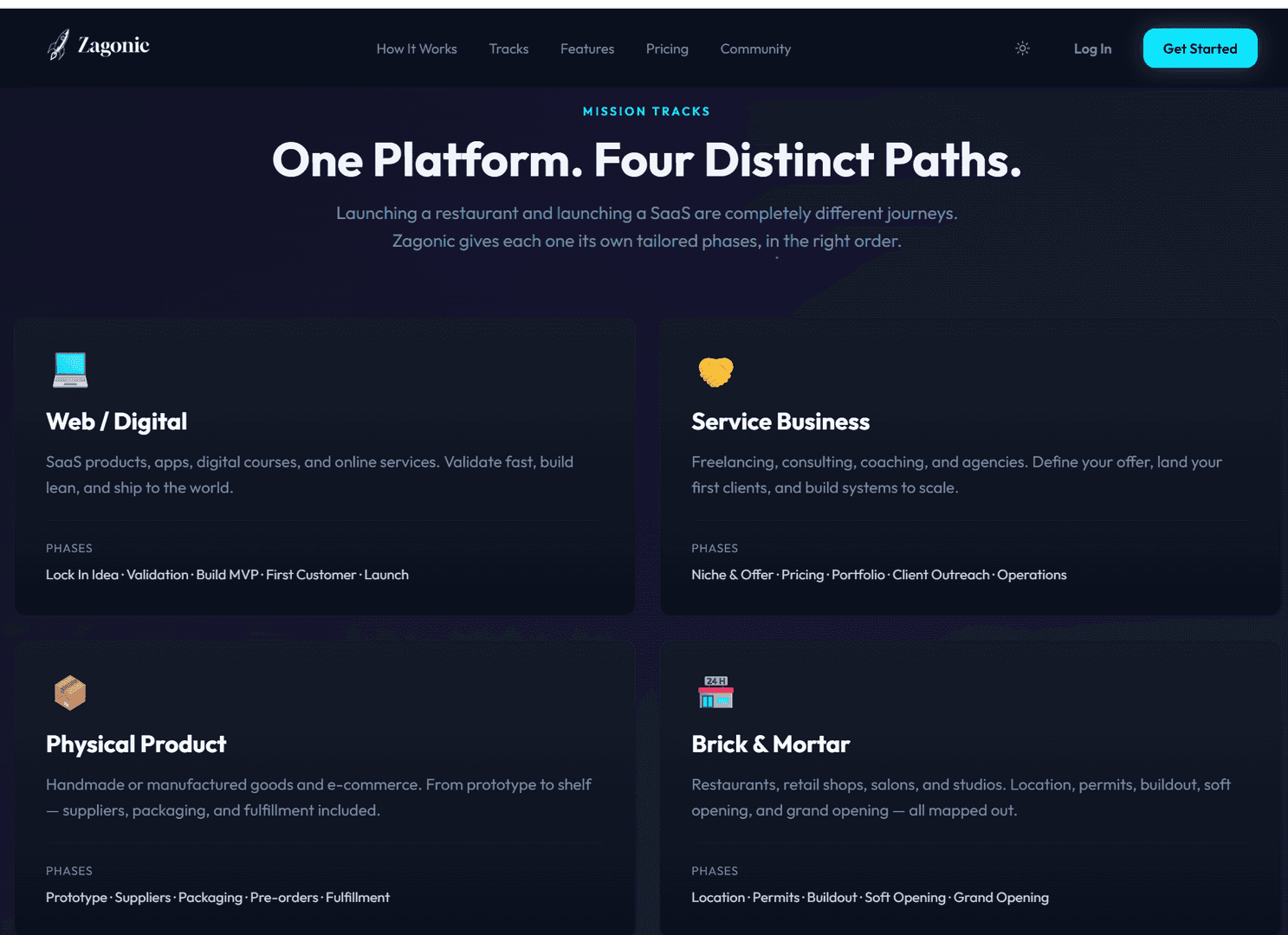1288x935 pixels.
Task: Click the 'Launch' phase text
Action: (386, 575)
